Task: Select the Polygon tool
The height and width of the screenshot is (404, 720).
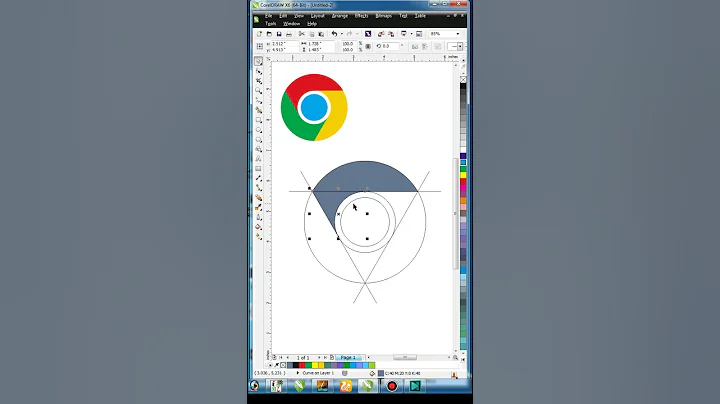Action: pos(259,140)
